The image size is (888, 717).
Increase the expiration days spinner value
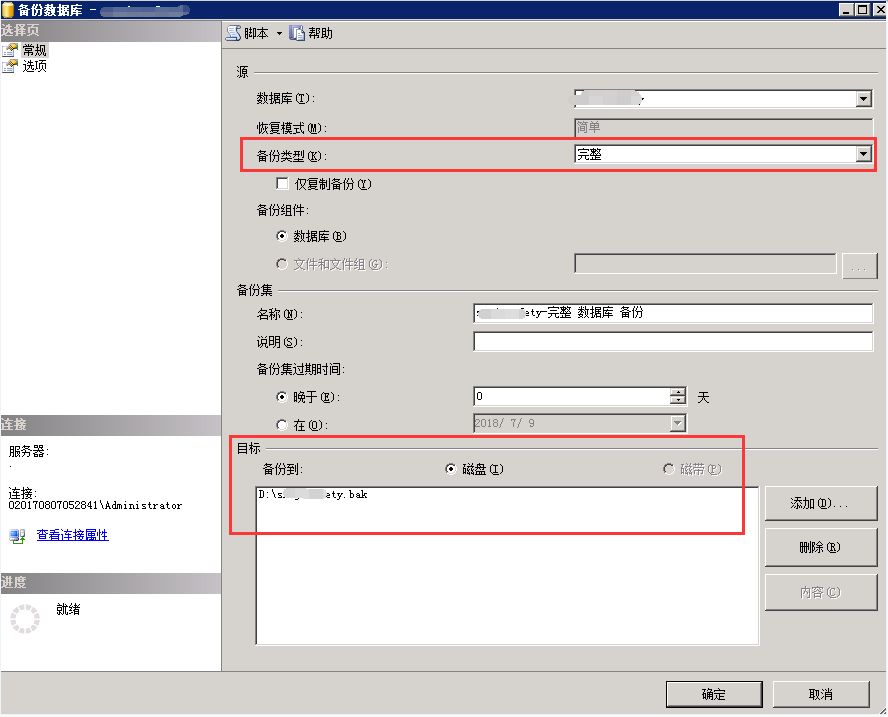pos(679,392)
